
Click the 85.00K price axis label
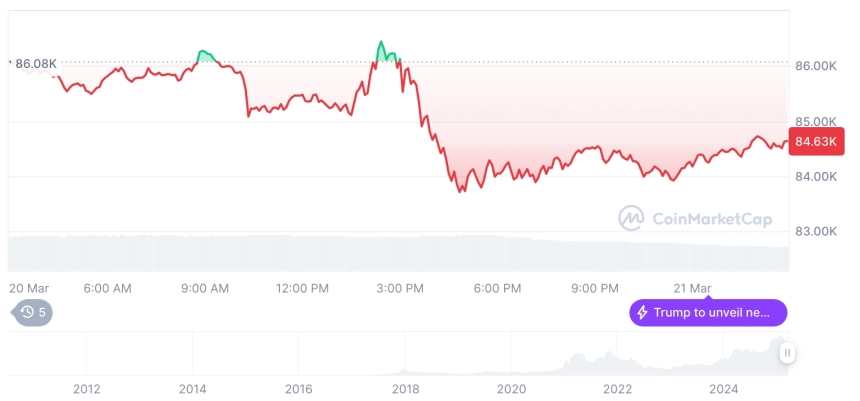[x=816, y=121]
